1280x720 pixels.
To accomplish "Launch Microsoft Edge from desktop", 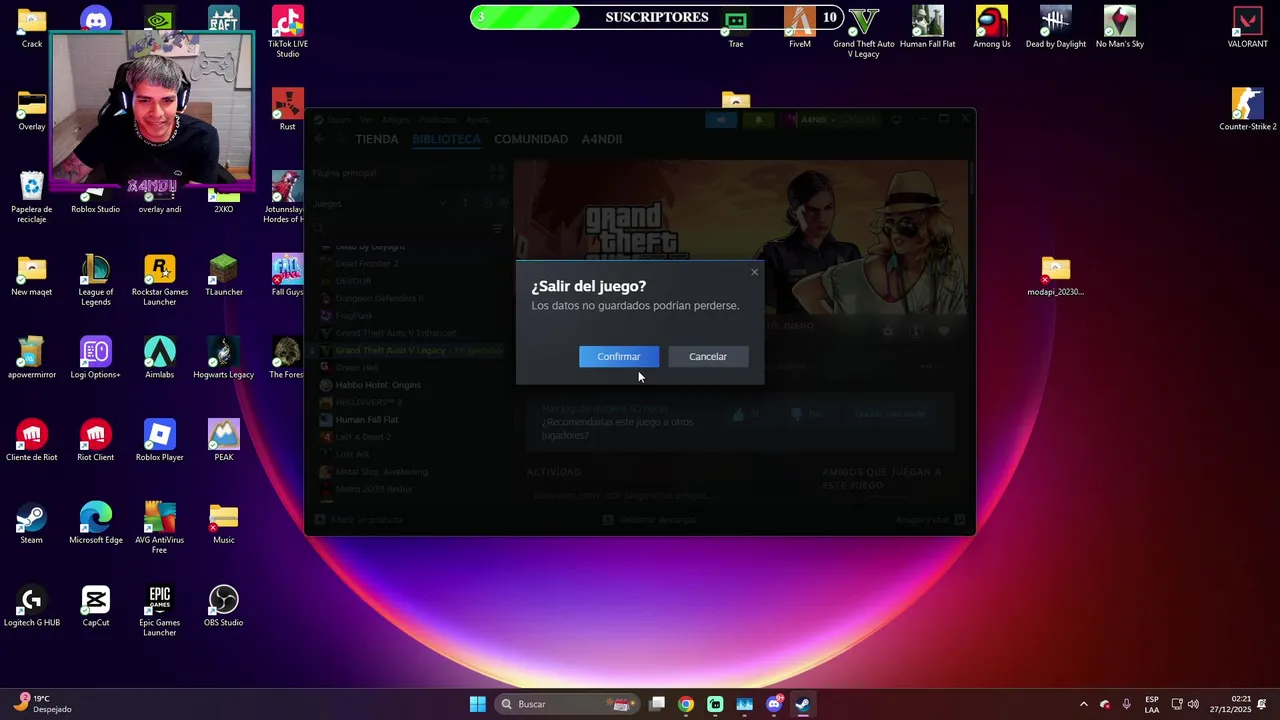I will [96, 524].
